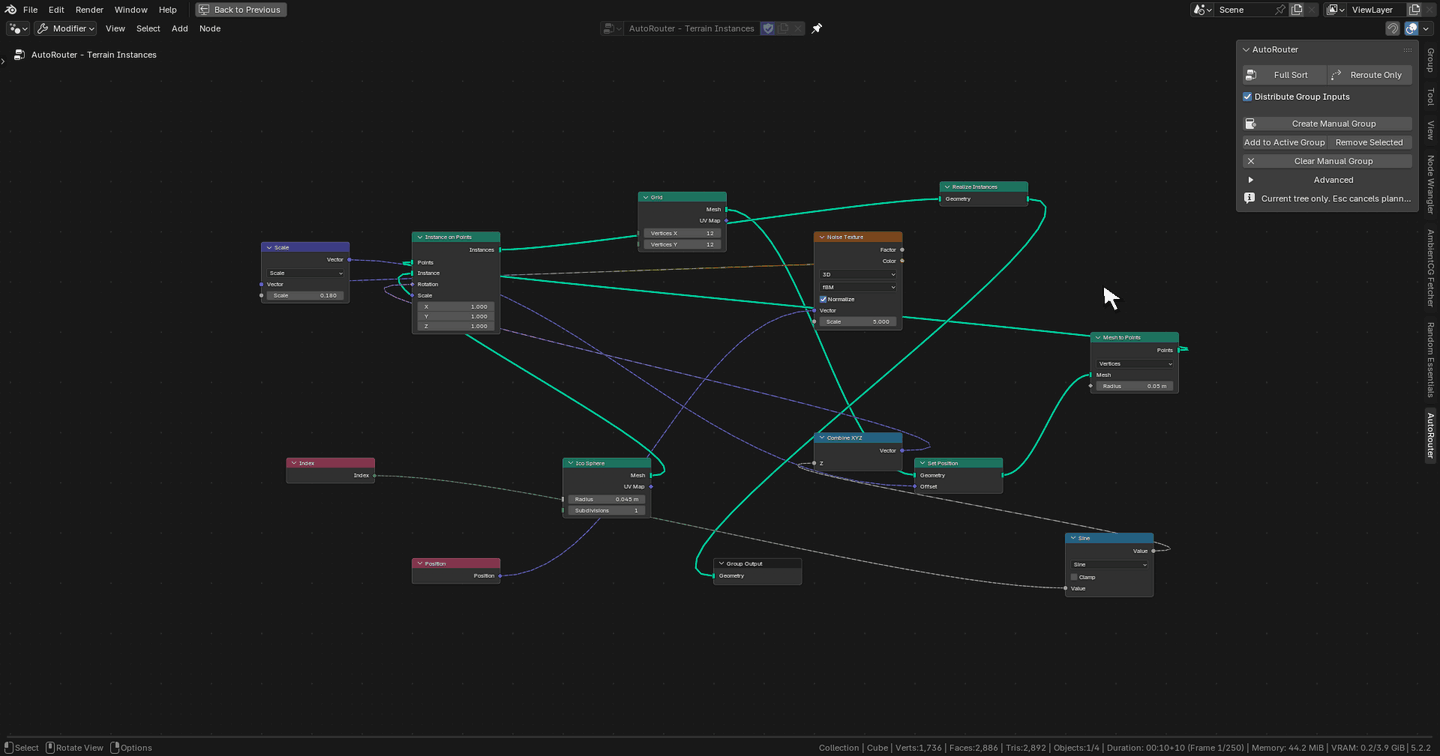Click the Radius slider on Ico Sphere node

[607, 499]
